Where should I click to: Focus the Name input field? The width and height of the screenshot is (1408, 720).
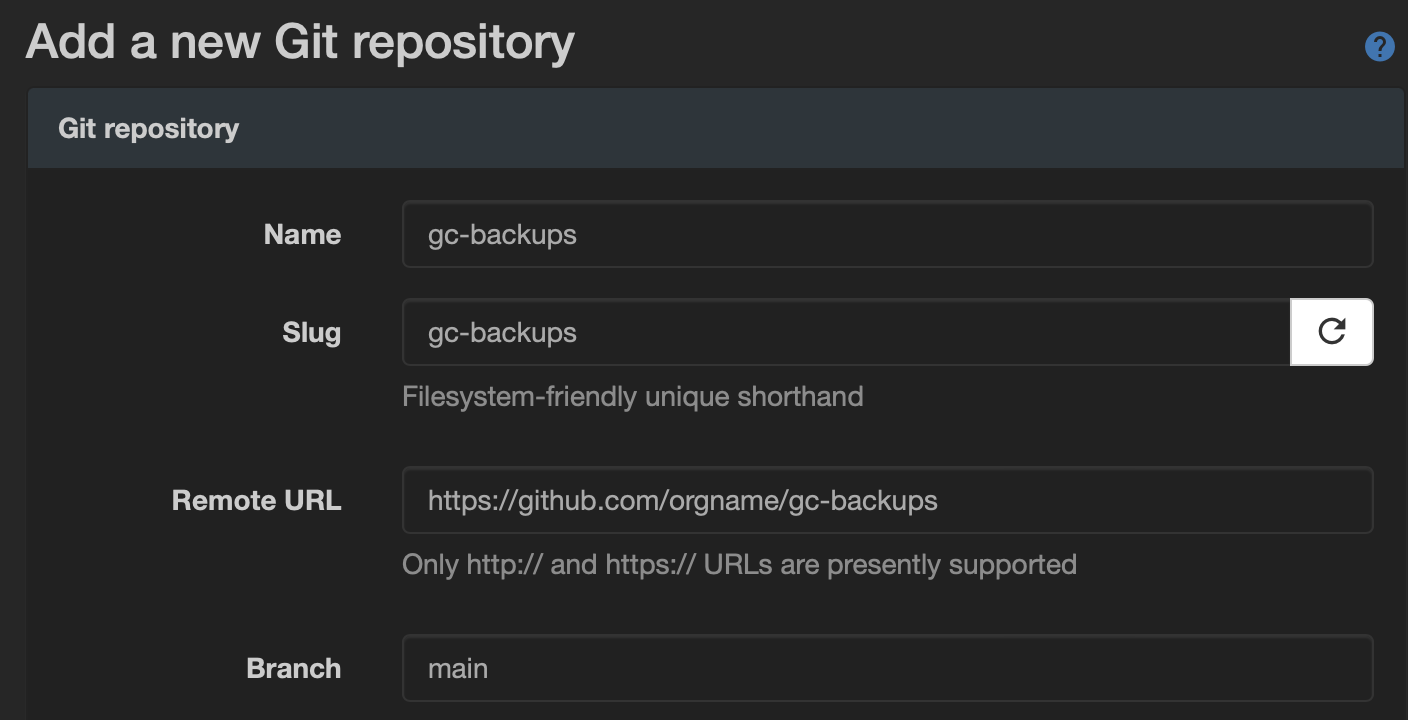[x=887, y=234]
